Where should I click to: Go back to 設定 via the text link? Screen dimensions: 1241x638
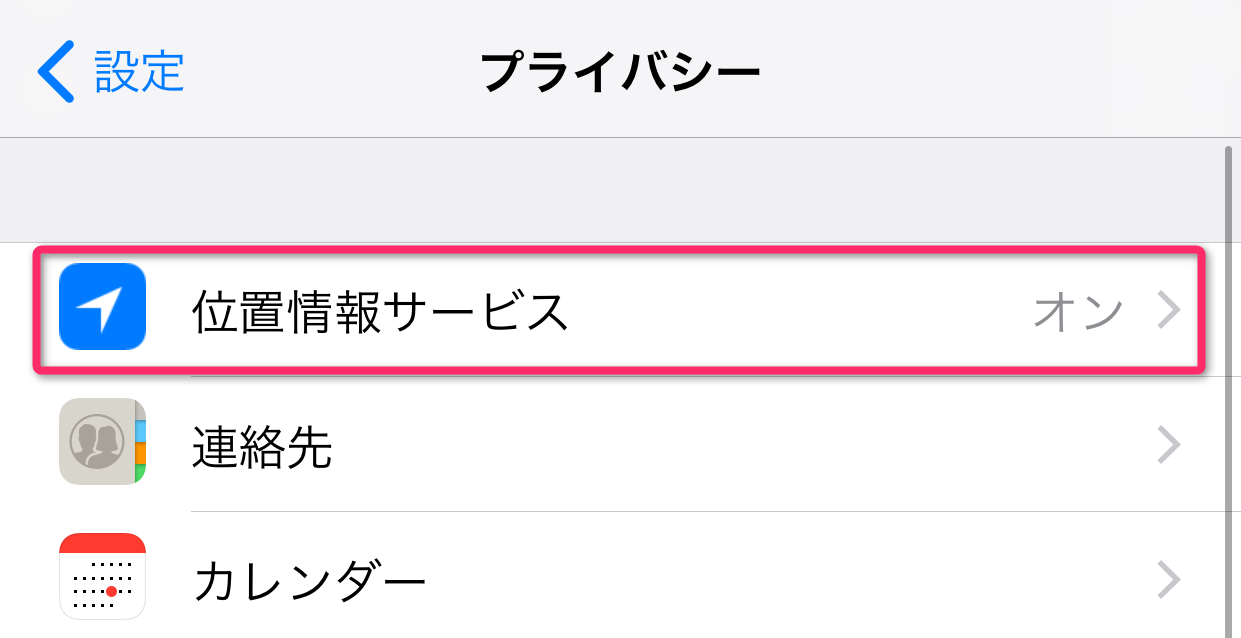tap(140, 71)
